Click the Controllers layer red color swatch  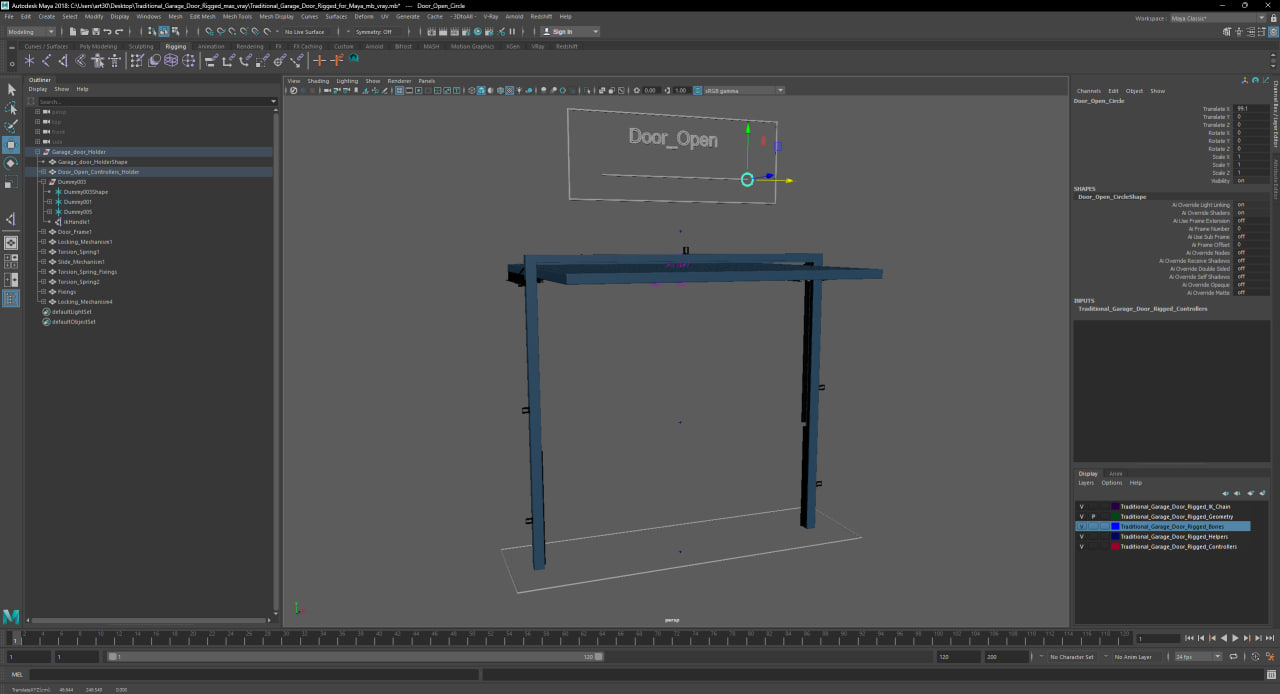[1115, 547]
